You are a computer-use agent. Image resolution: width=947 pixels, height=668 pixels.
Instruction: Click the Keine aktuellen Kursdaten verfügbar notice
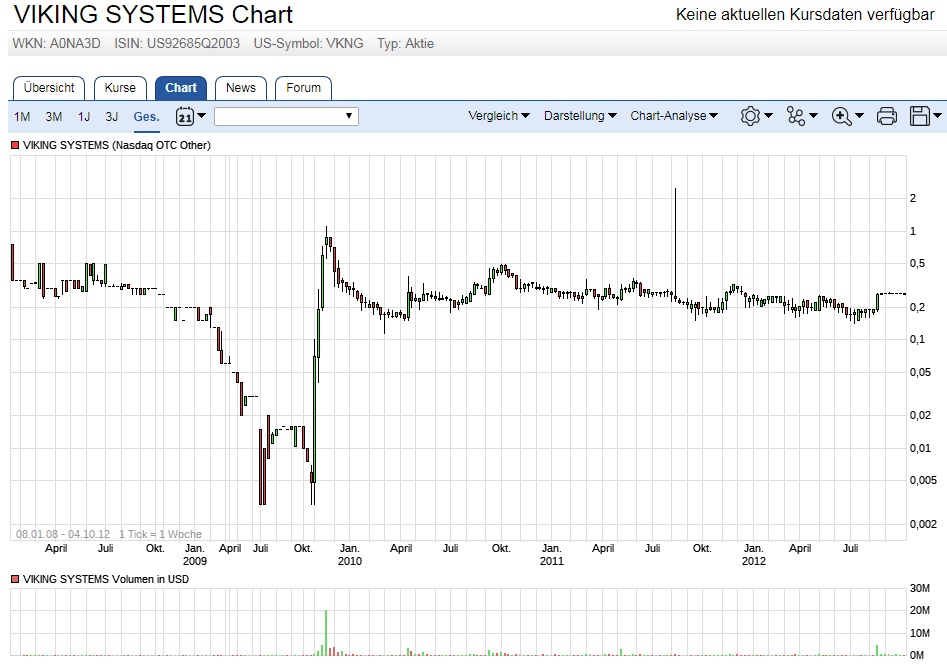pos(805,14)
